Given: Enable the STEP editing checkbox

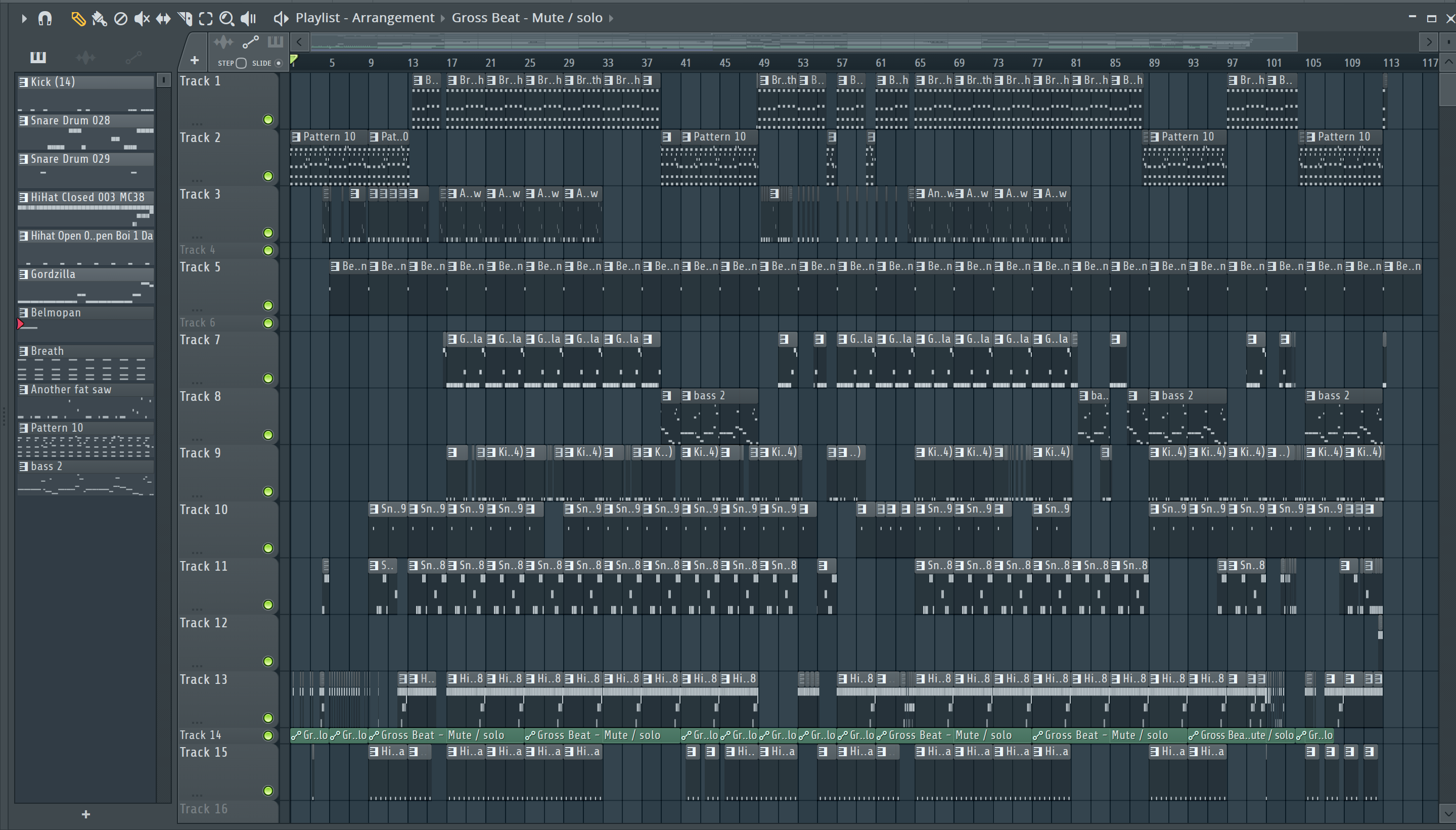Looking at the screenshot, I should tap(241, 63).
